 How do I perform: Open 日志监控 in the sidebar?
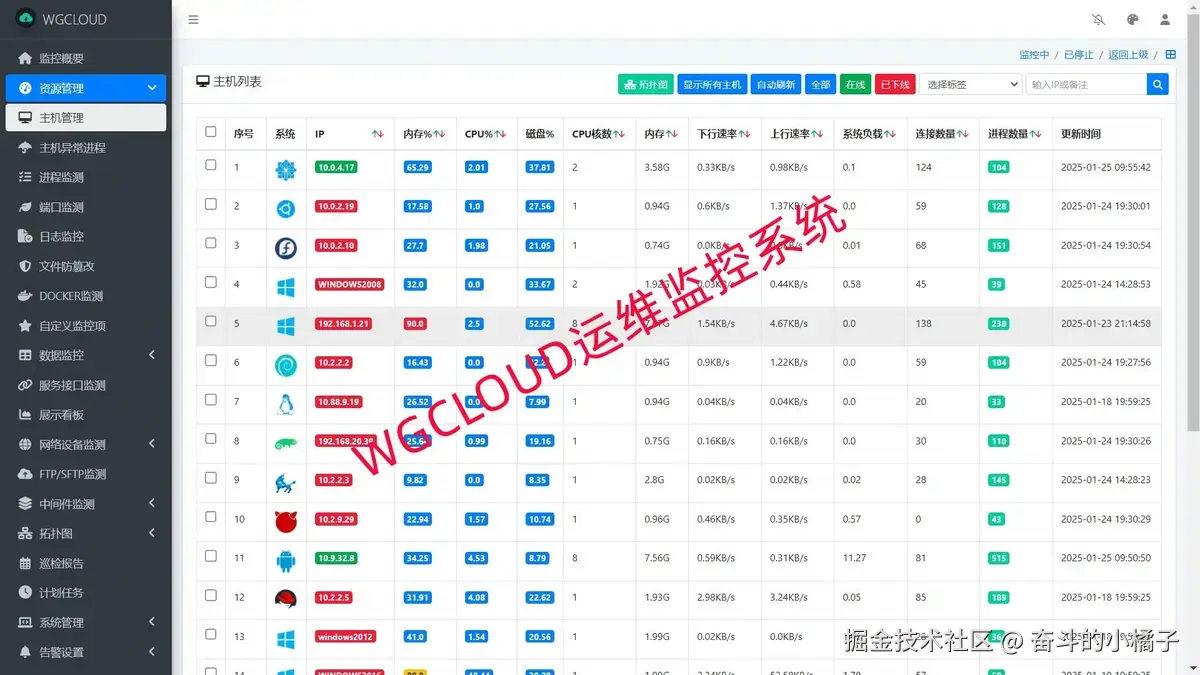point(86,237)
